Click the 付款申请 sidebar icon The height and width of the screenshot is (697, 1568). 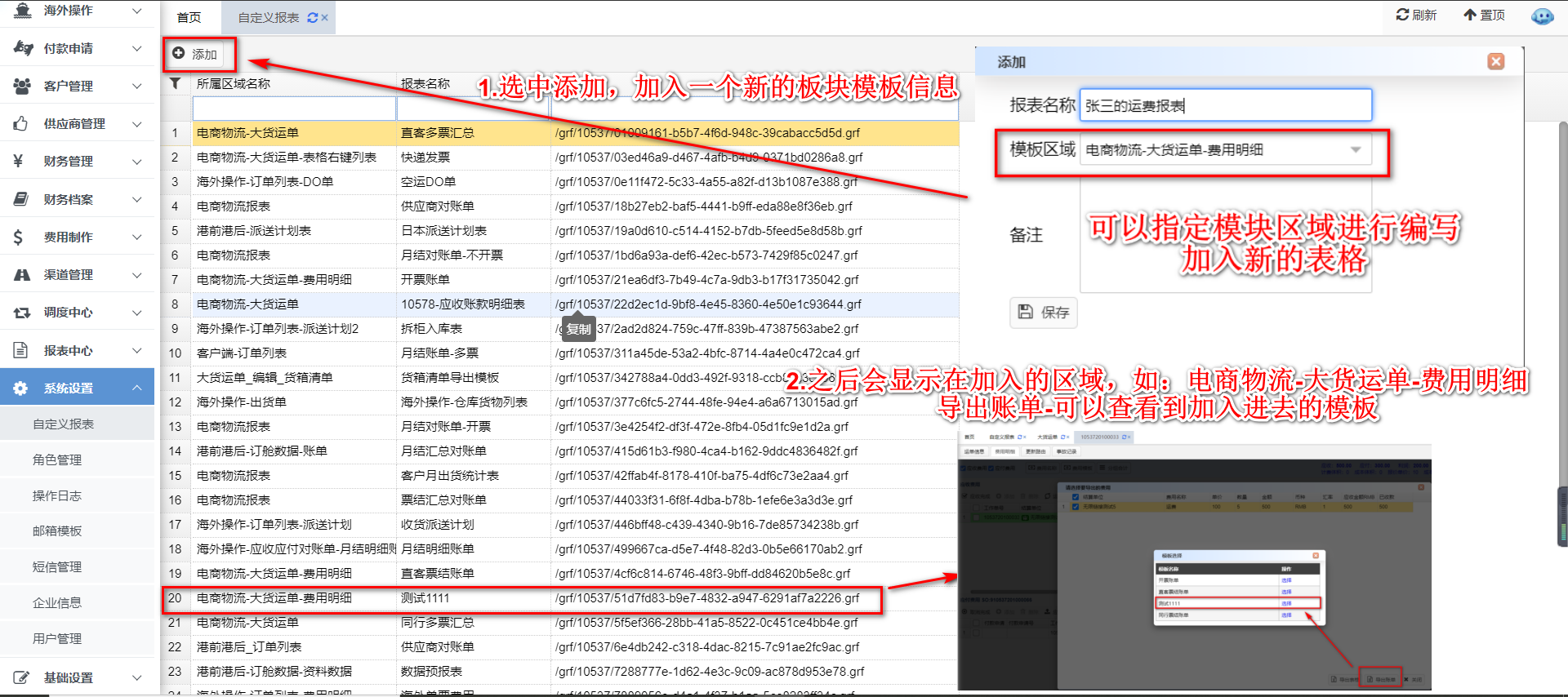[23, 48]
